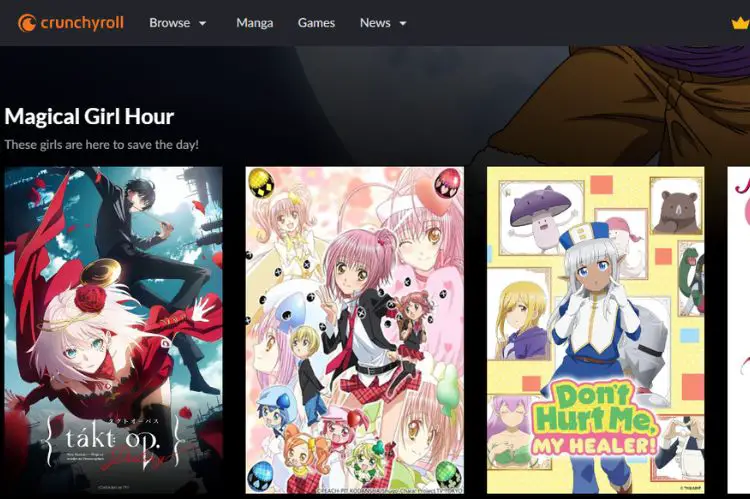Open the Shugo Chara pink-haired girl poster
The image size is (750, 499).
(x=354, y=330)
